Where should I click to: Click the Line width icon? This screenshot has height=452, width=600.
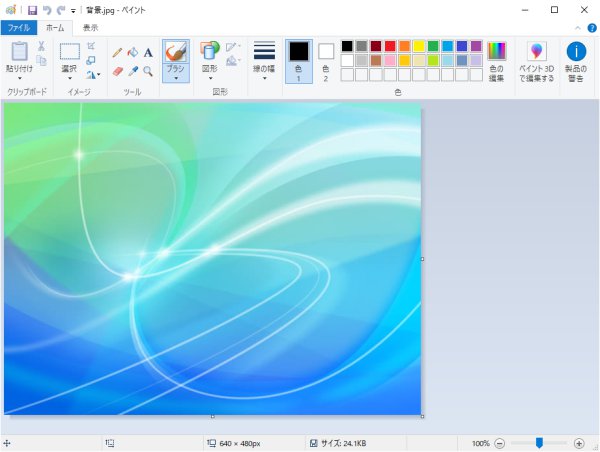264,50
